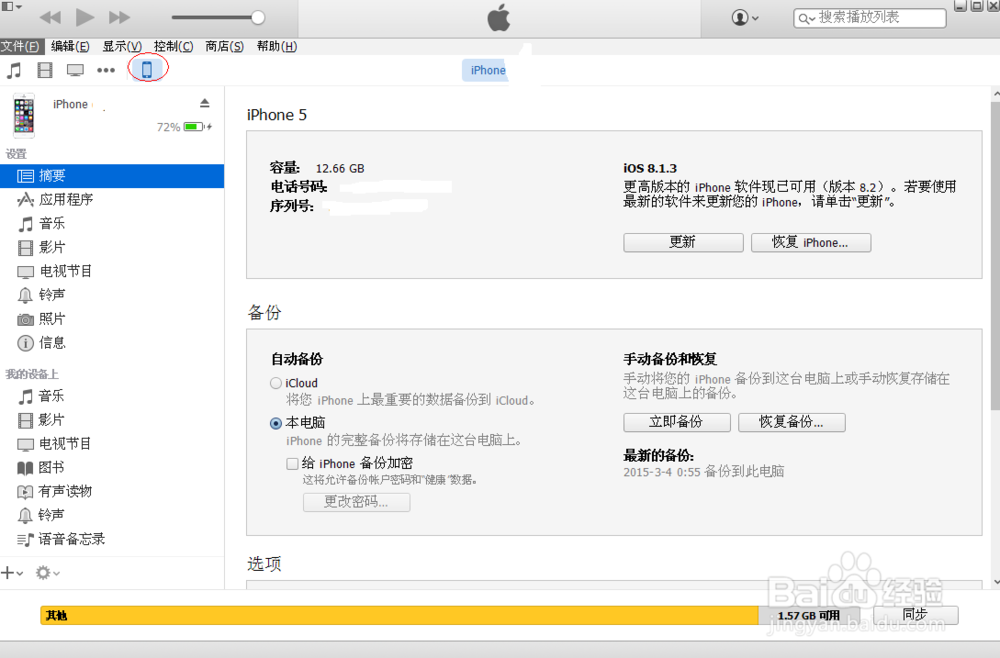This screenshot has height=658, width=1000.
Task: Open 铃声 under 设置 section
Action: tap(112, 295)
